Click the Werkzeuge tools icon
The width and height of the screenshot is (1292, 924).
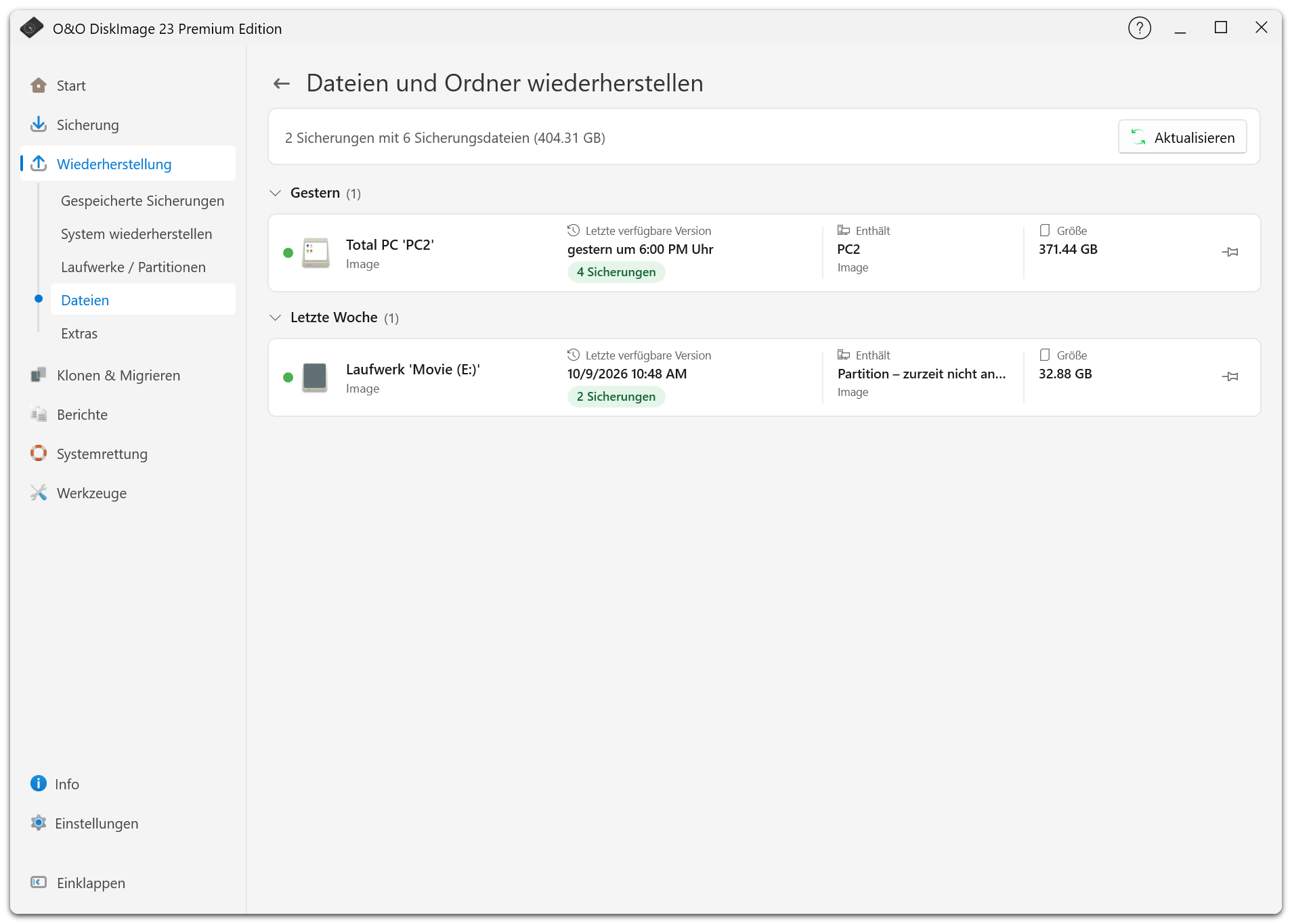pyautogui.click(x=39, y=493)
